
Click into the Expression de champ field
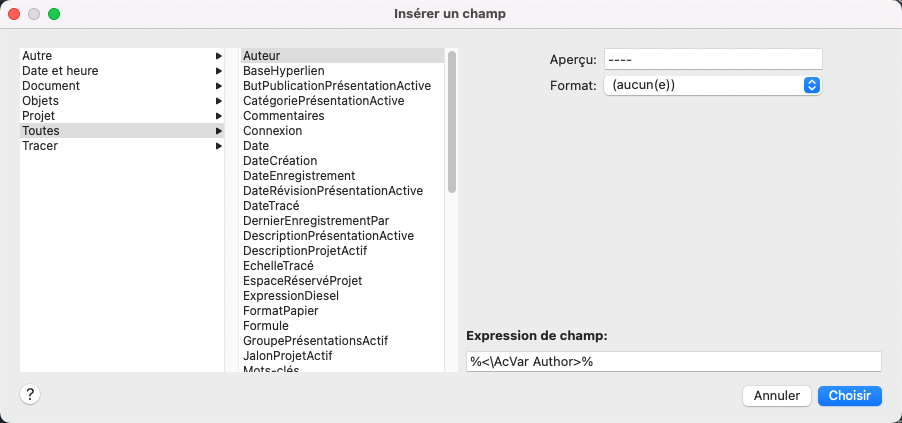coord(673,361)
